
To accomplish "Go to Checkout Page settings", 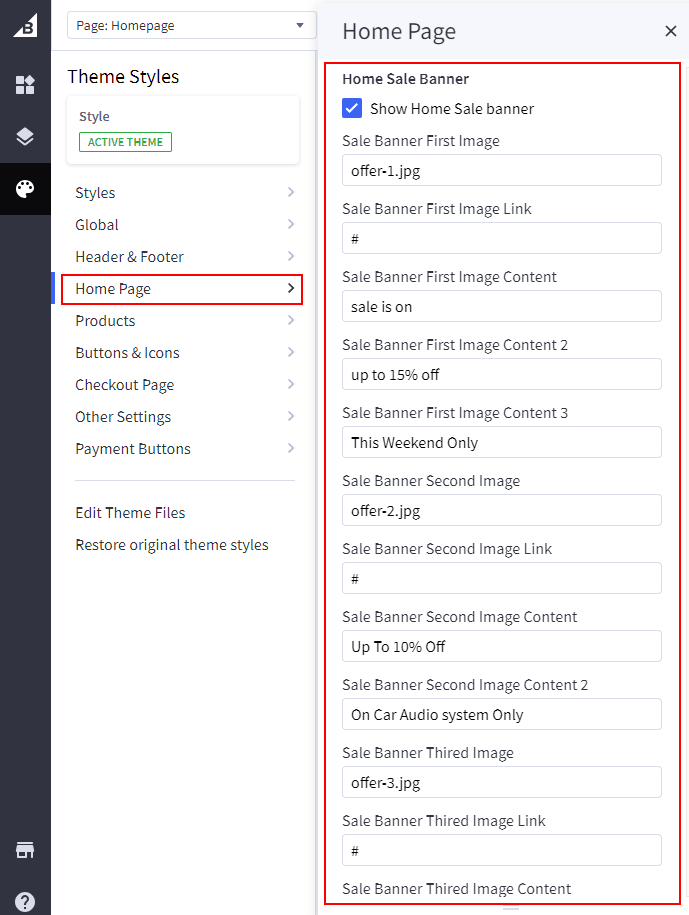I will pyautogui.click(x=185, y=385).
